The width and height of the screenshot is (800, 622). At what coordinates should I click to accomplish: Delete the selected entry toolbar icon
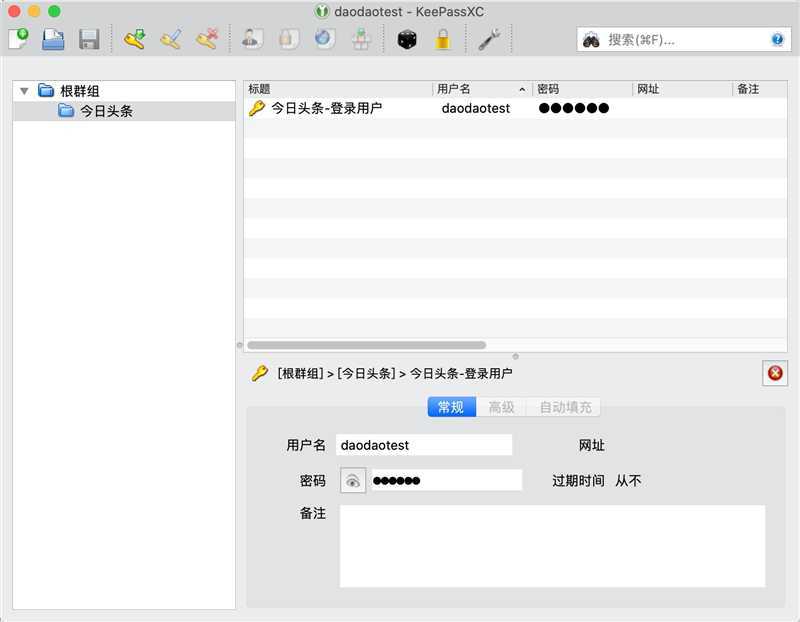pyautogui.click(x=207, y=39)
